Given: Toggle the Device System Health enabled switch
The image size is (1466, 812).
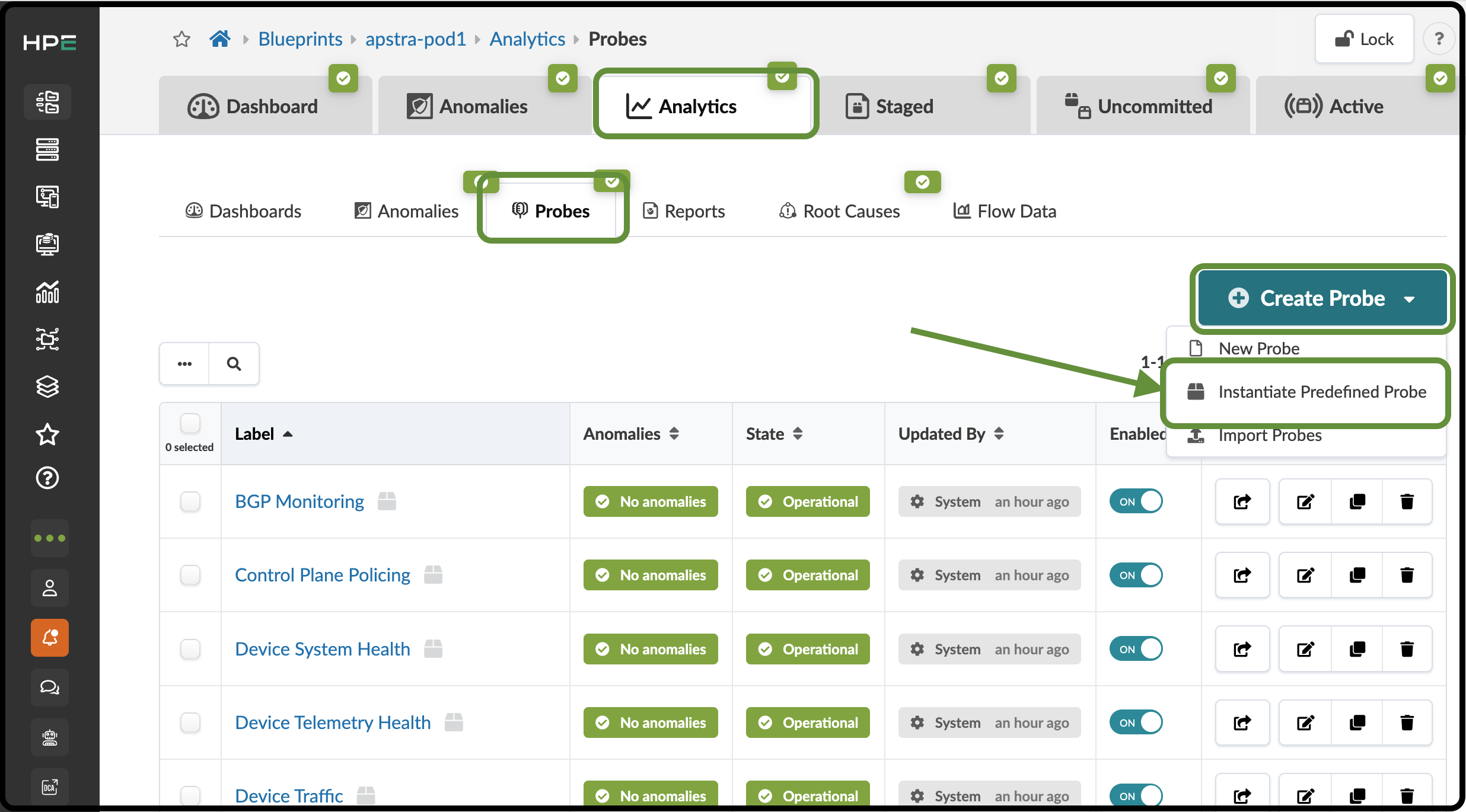Looking at the screenshot, I should tap(1136, 649).
